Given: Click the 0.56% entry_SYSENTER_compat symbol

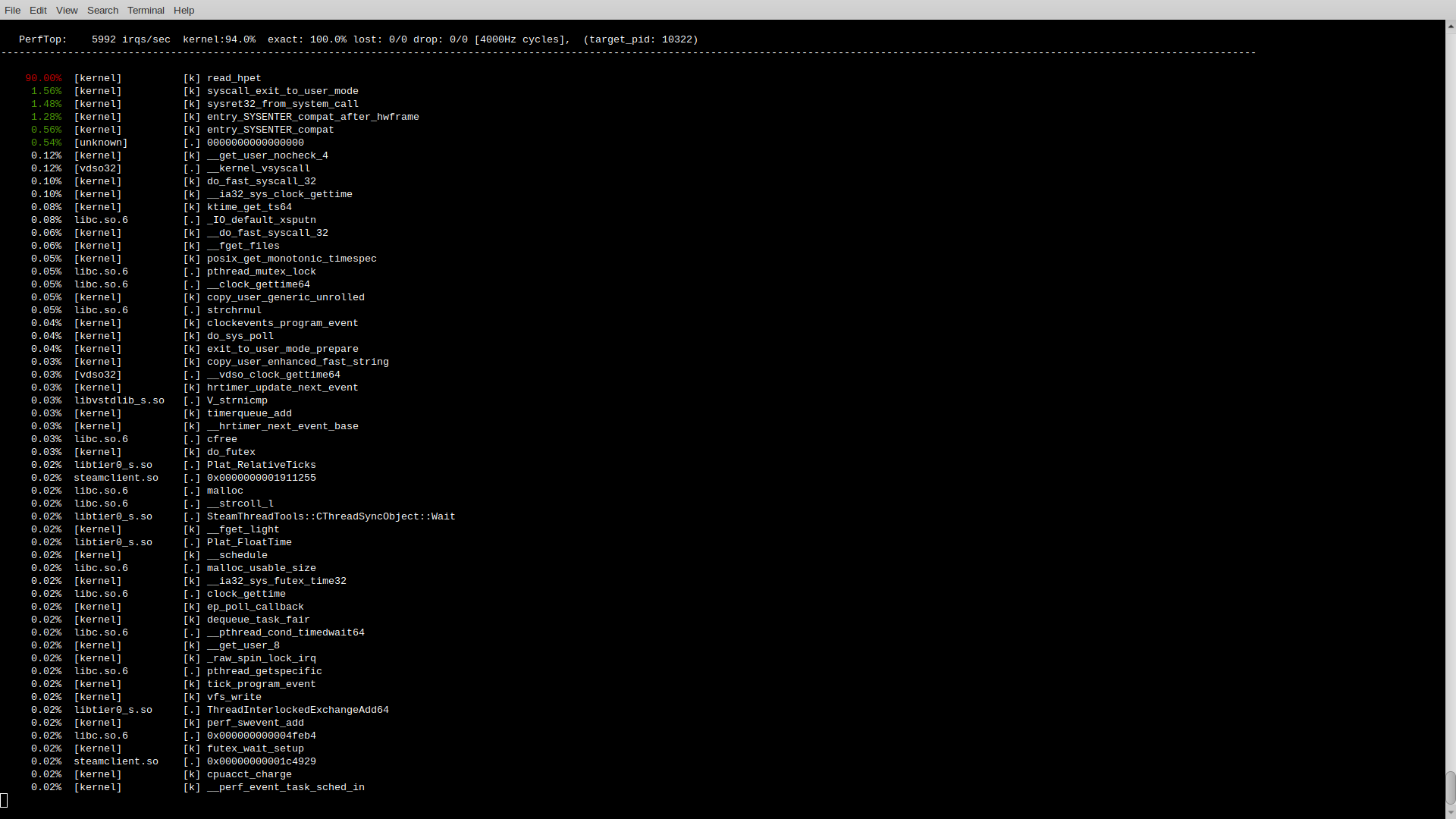Looking at the screenshot, I should [x=270, y=130].
